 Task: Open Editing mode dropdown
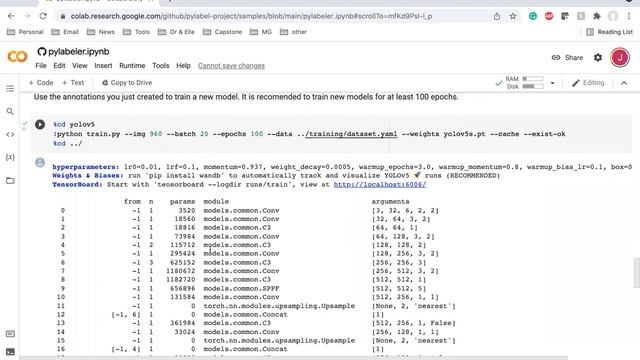[588, 83]
